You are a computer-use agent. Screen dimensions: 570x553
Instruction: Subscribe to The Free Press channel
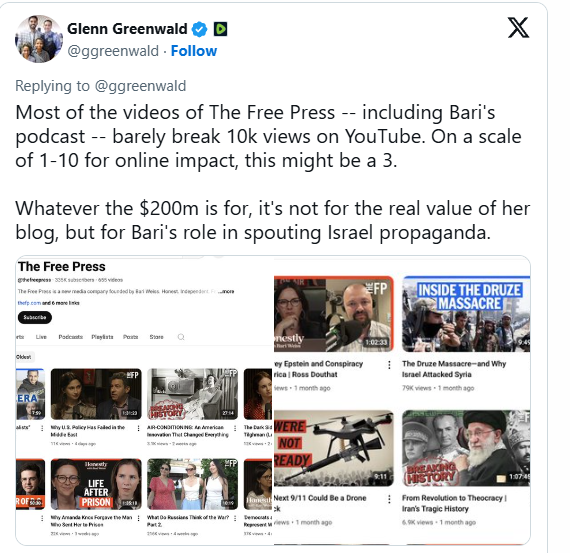pos(35,317)
